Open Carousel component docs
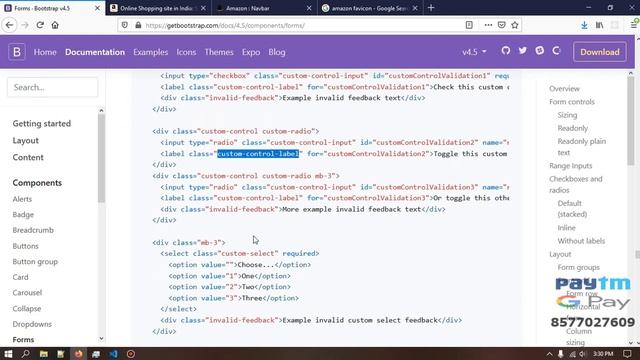The image size is (640, 360). pos(27,293)
